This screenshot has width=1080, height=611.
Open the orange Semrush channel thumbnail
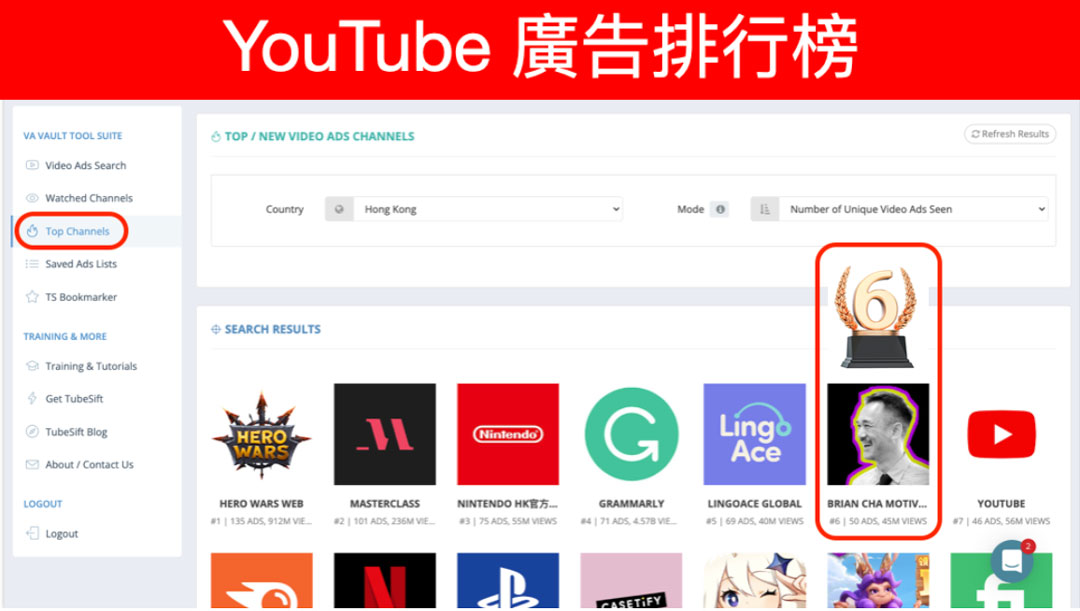point(261,580)
